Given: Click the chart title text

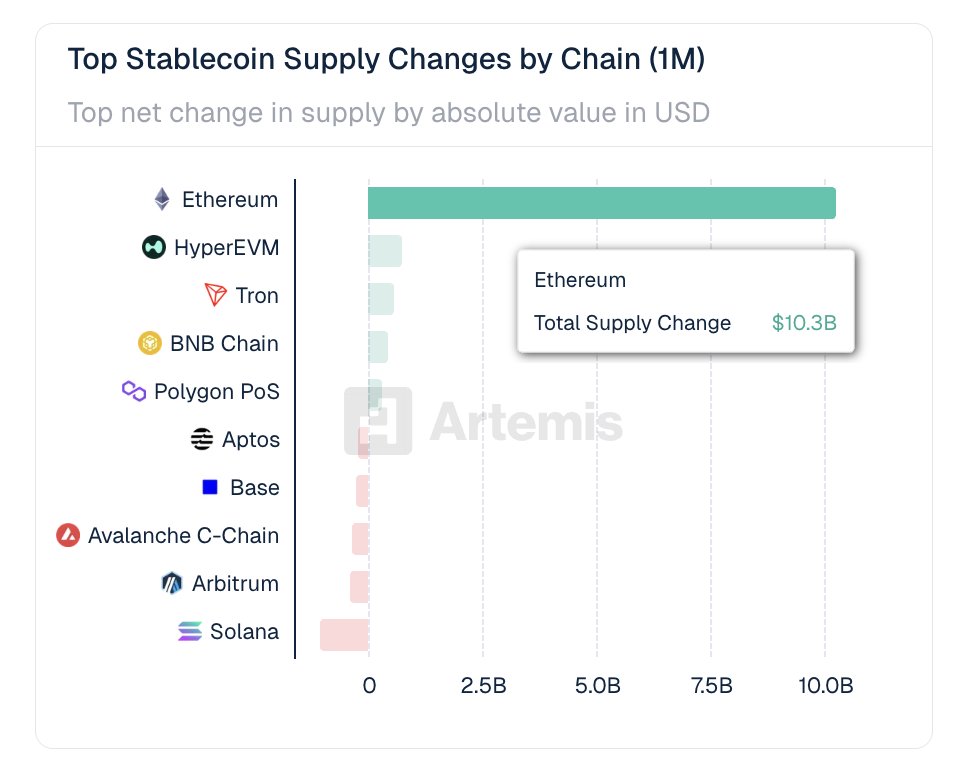Looking at the screenshot, I should (386, 59).
